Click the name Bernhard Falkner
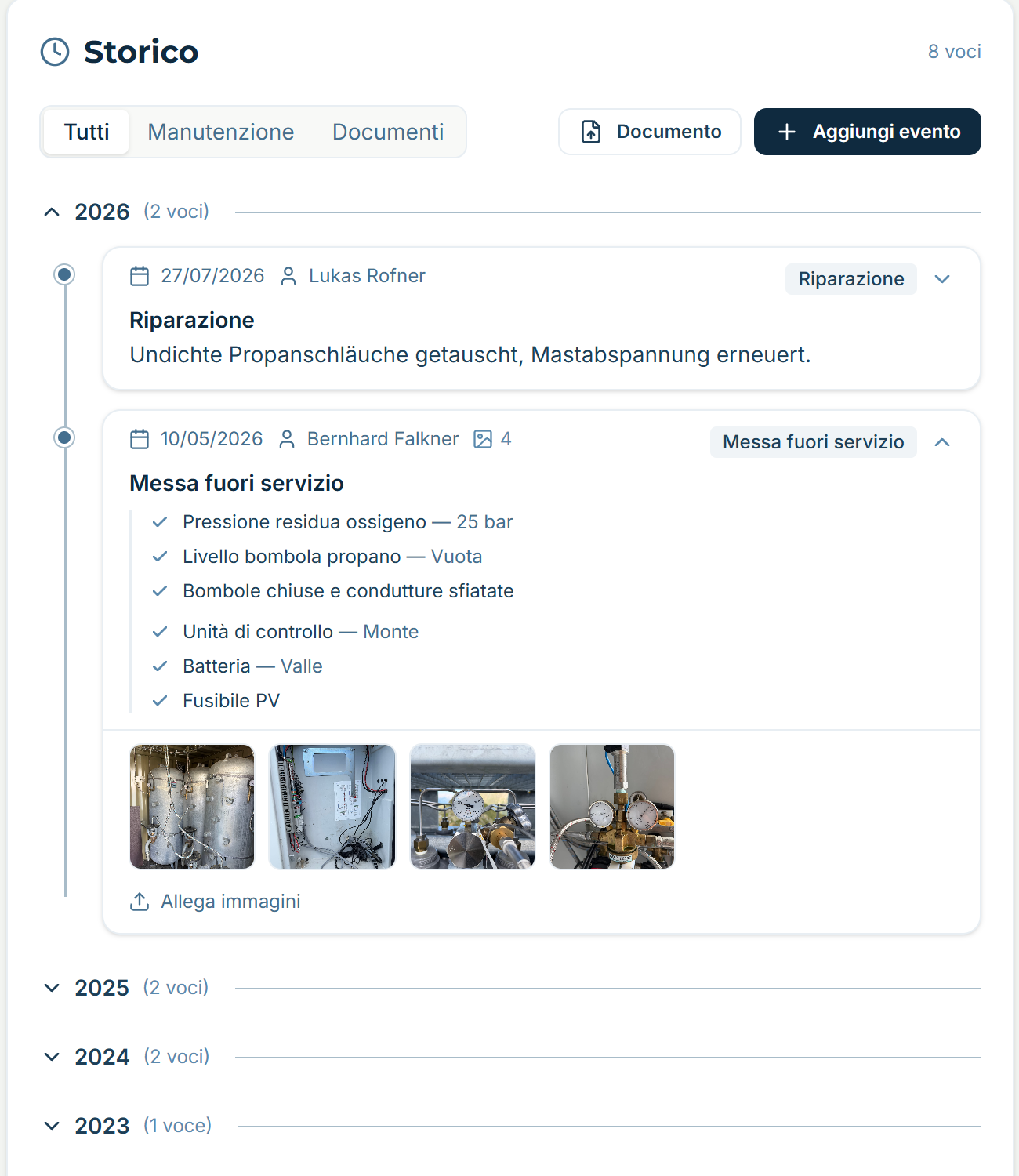 [x=383, y=439]
